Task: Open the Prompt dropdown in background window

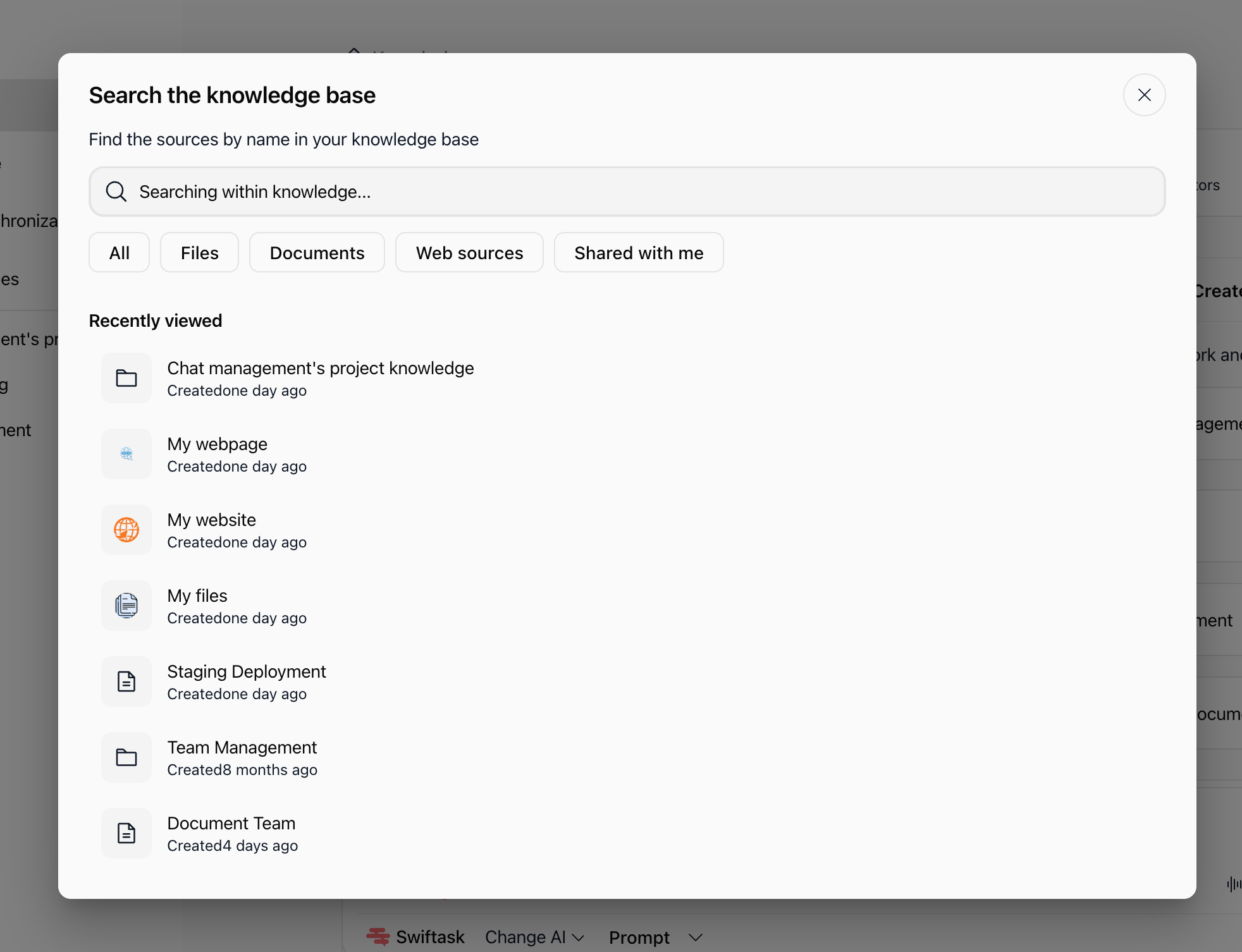Action: click(x=656, y=937)
